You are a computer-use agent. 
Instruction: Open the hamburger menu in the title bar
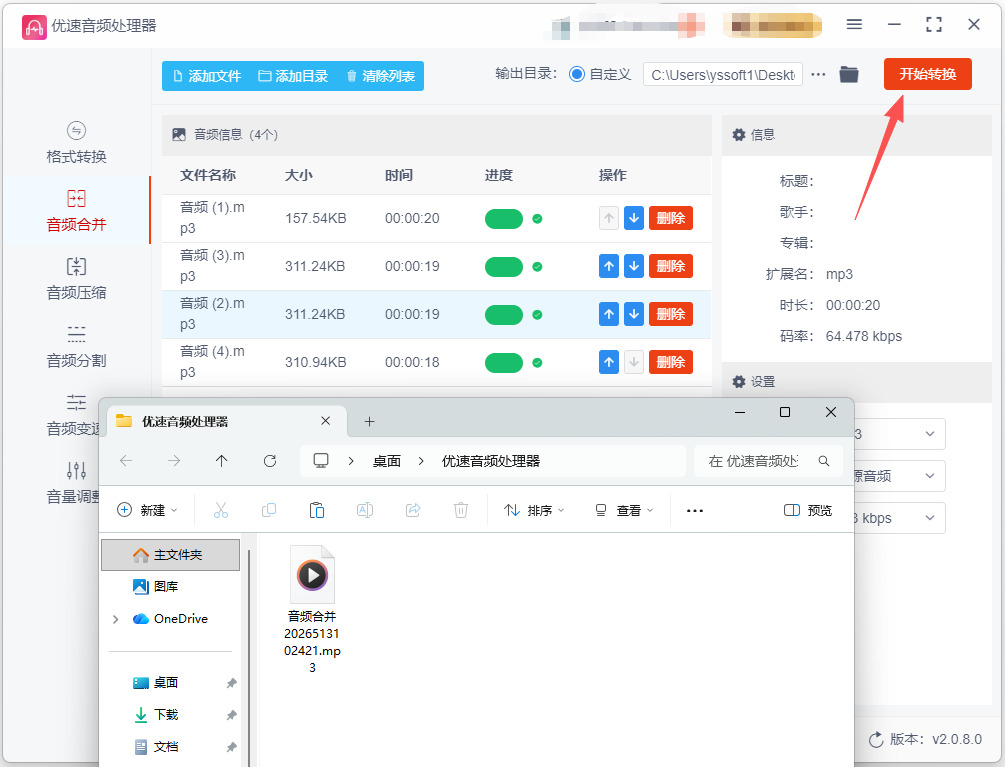click(854, 24)
